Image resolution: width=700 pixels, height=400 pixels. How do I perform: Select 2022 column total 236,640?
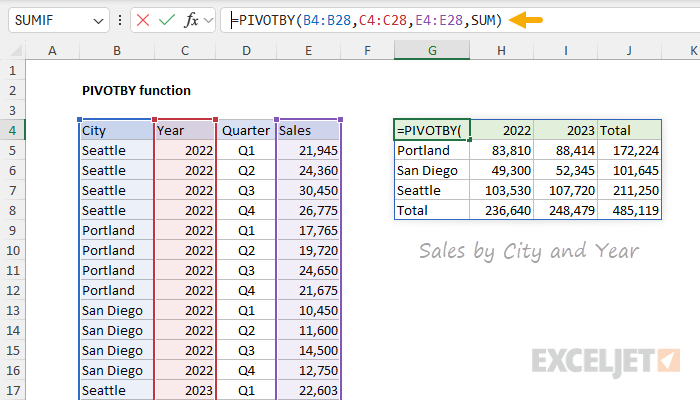pyautogui.click(x=502, y=210)
